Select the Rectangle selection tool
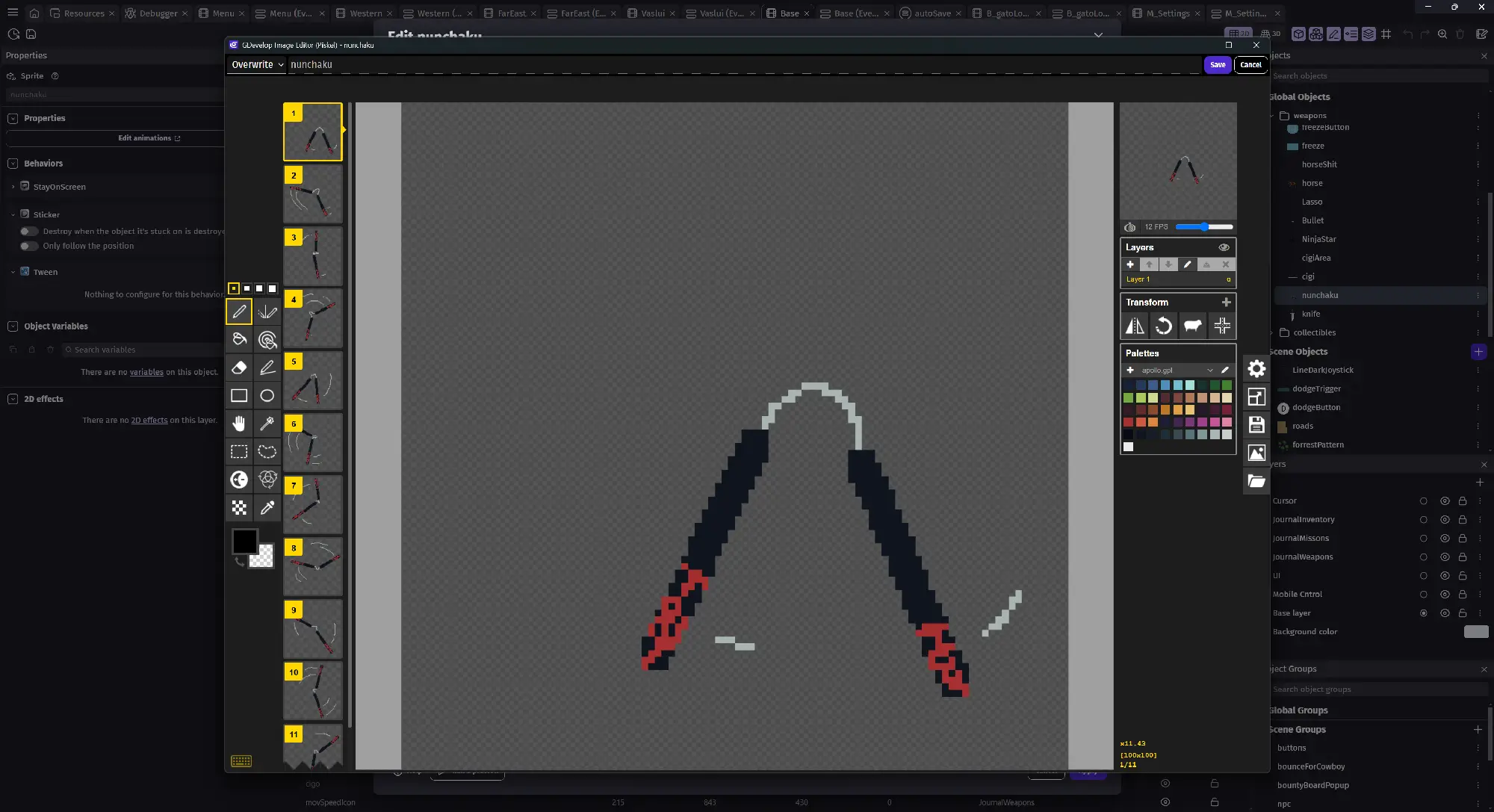The height and width of the screenshot is (812, 1494). coord(239,452)
